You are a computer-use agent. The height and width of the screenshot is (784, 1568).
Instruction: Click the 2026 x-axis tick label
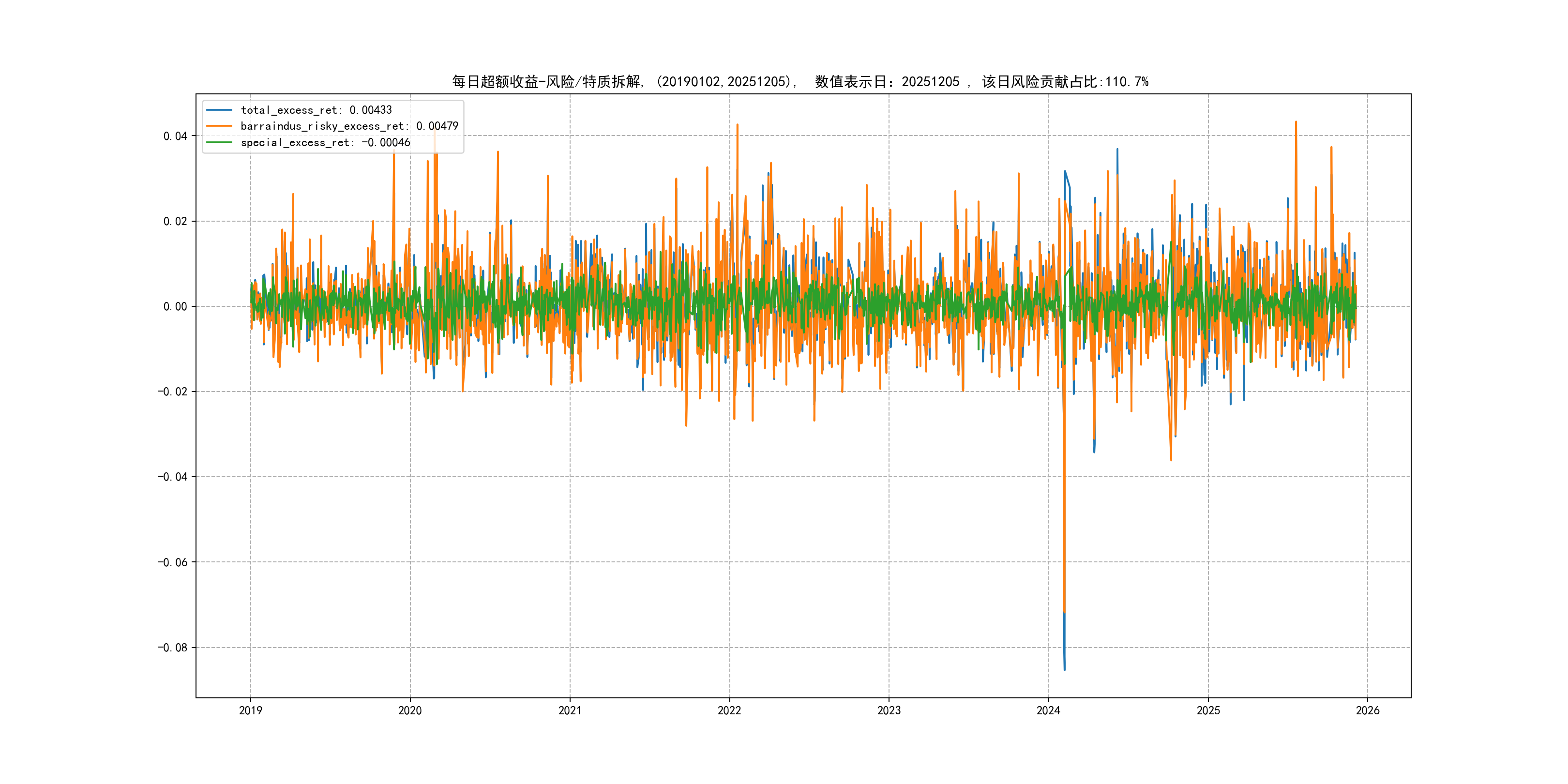1368,710
